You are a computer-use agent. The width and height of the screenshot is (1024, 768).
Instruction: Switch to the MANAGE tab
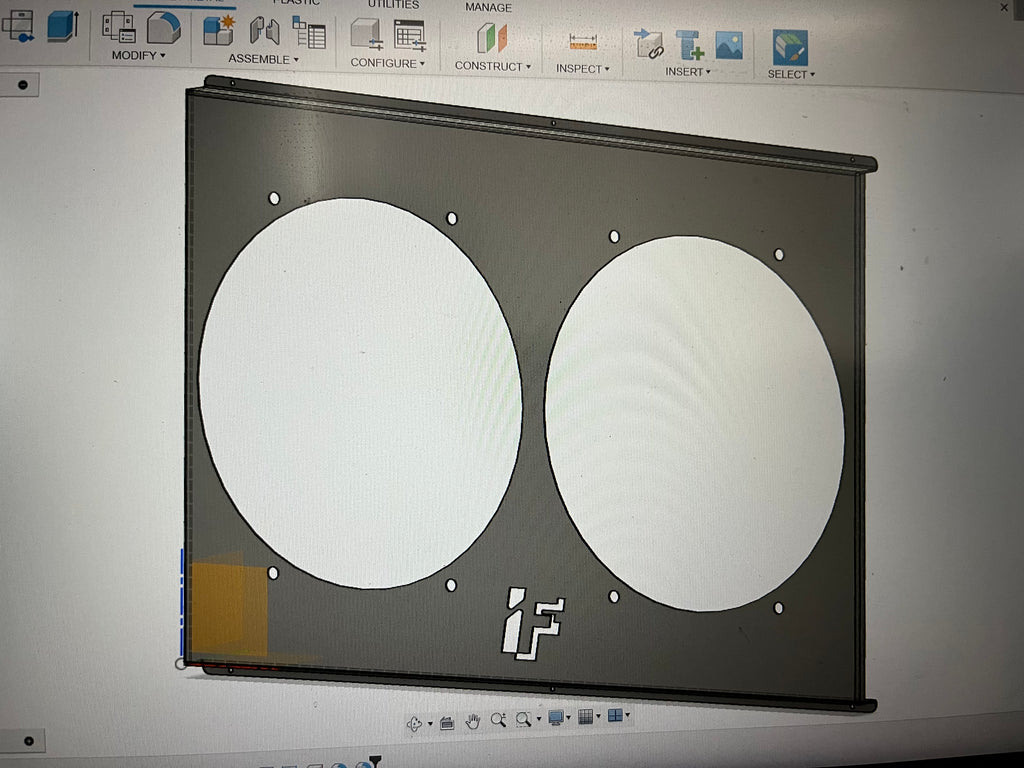point(488,7)
